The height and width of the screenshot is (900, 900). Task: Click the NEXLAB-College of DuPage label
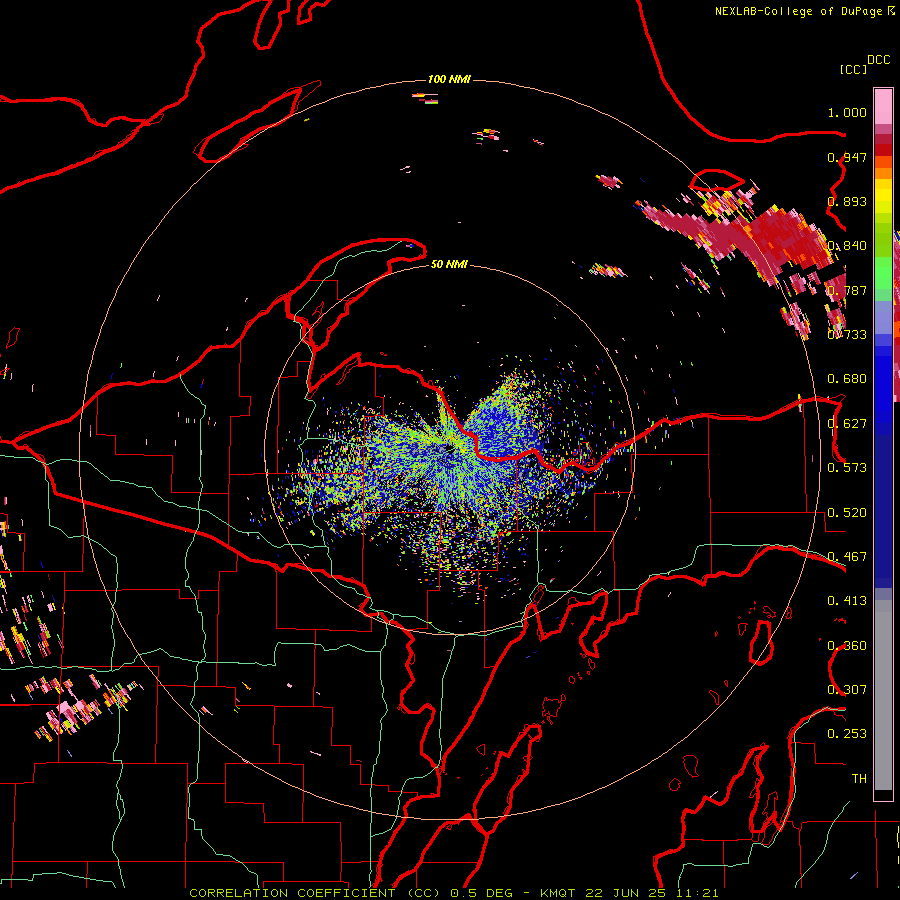[798, 11]
